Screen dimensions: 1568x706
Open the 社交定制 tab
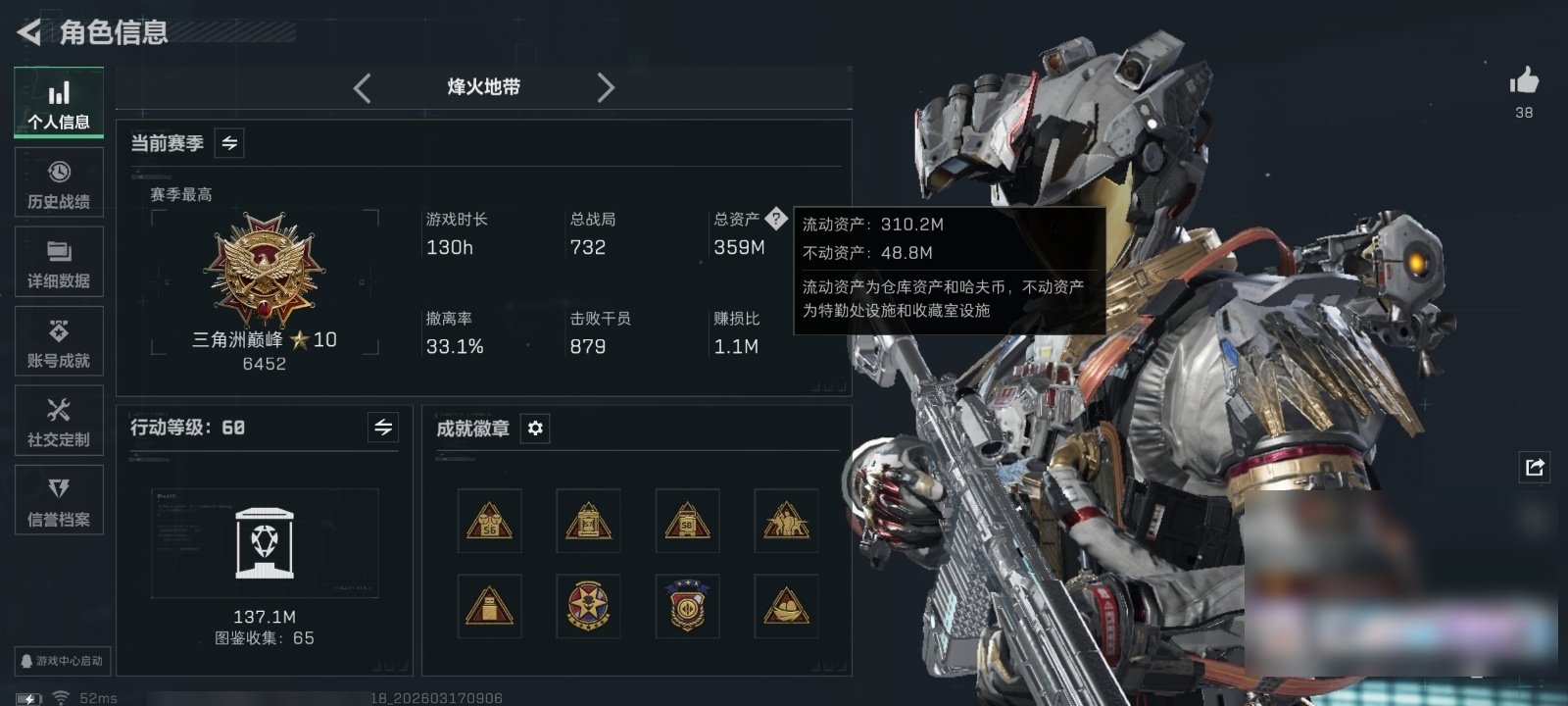coord(59,421)
